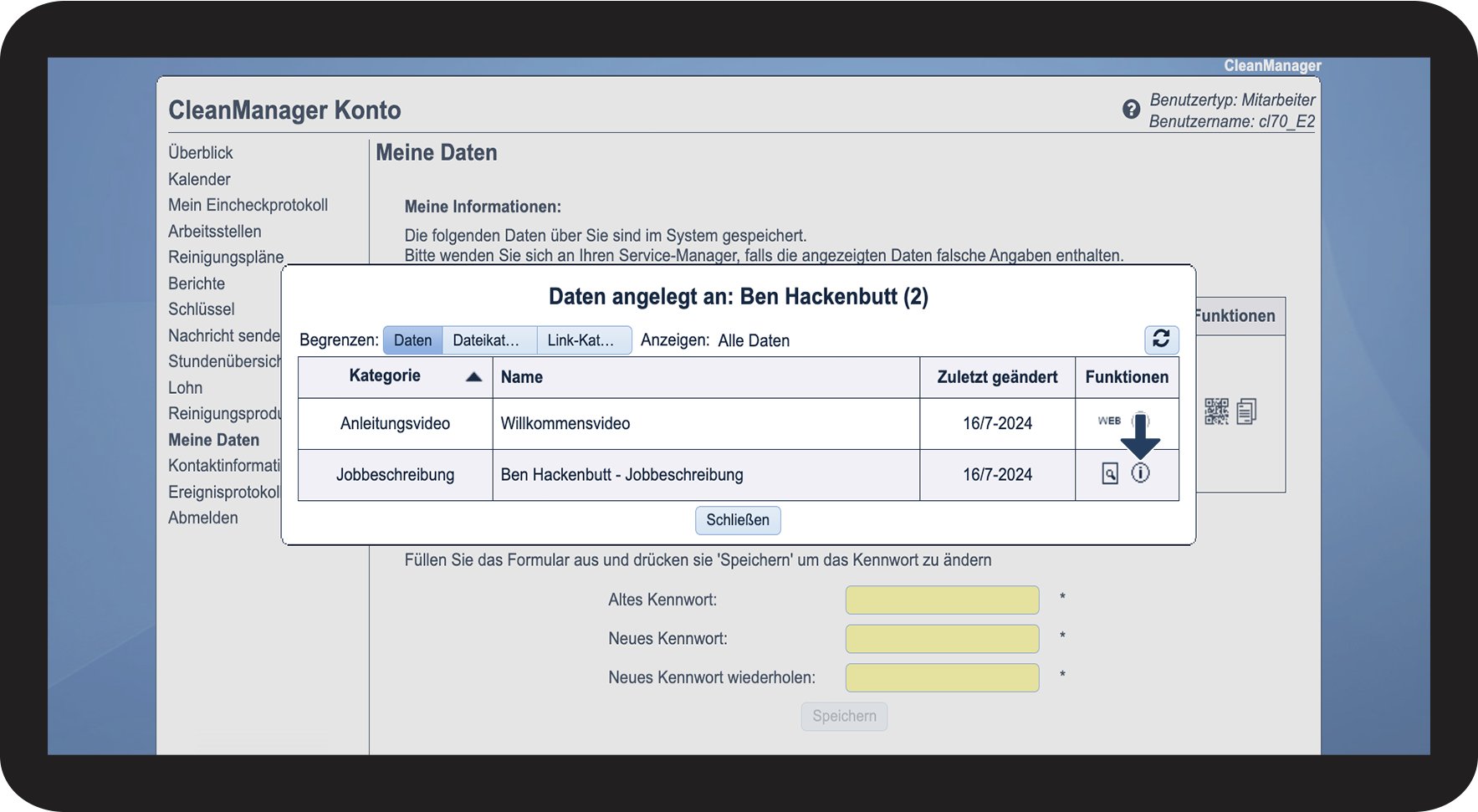The image size is (1478, 812).
Task: Preview the Jobbeschreibung document via magnifier icon
Action: (x=1109, y=473)
